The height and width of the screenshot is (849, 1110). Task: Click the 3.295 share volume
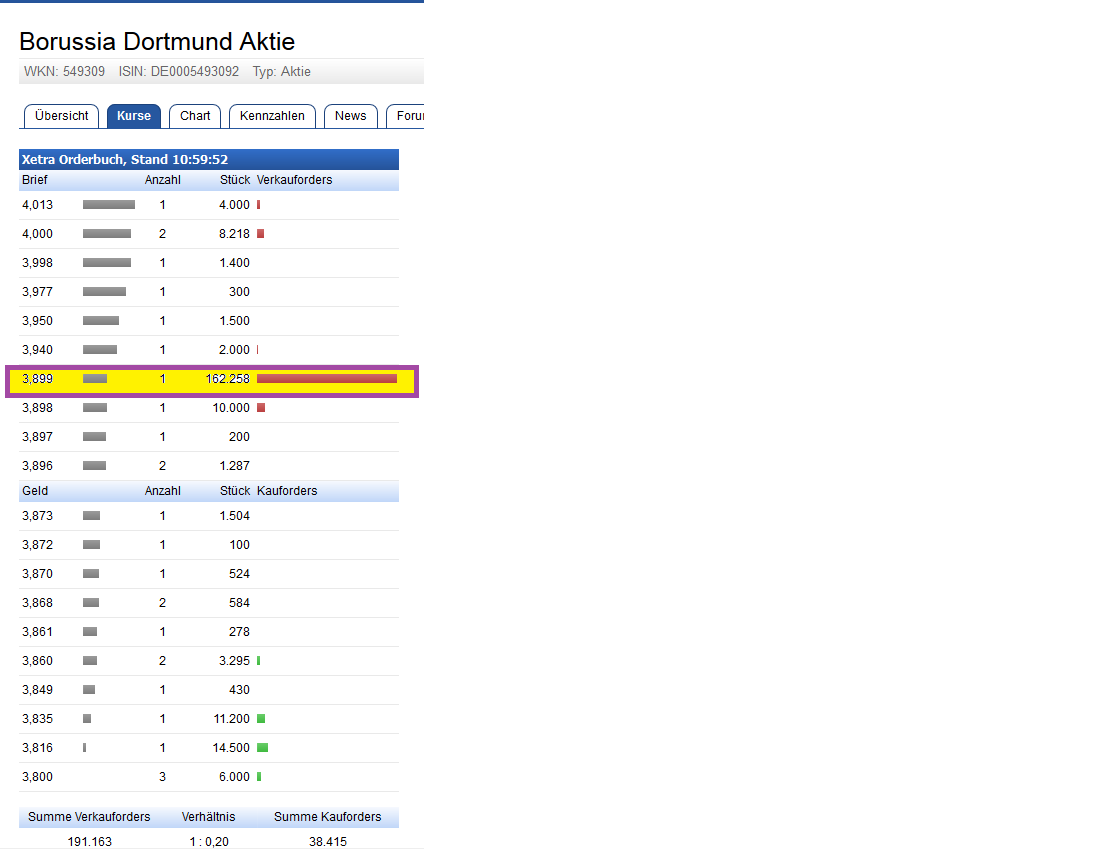[x=234, y=661]
